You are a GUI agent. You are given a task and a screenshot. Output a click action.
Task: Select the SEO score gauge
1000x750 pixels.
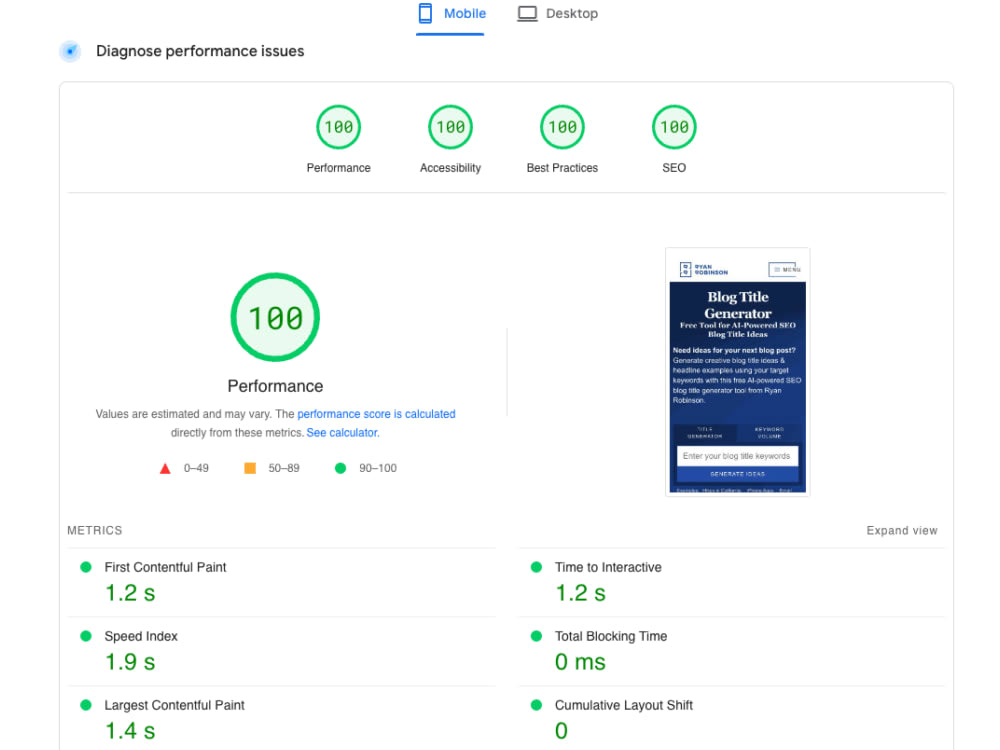[674, 127]
